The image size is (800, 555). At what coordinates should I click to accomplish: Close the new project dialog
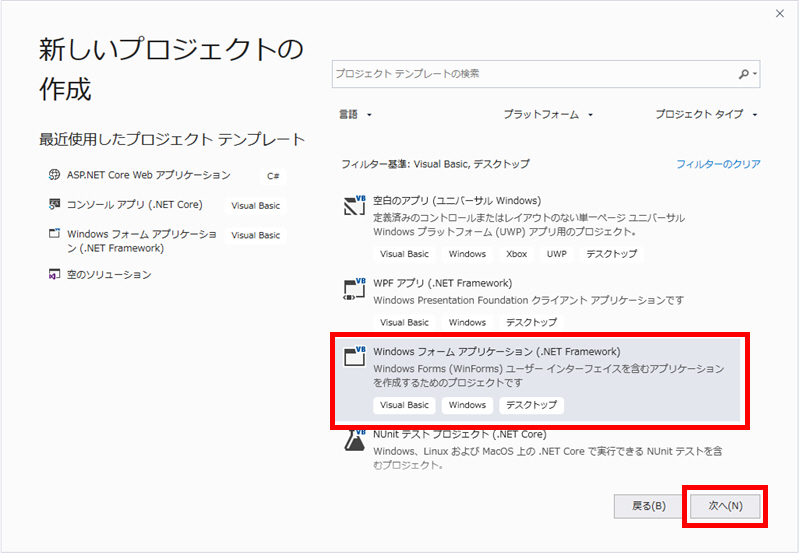pos(780,14)
